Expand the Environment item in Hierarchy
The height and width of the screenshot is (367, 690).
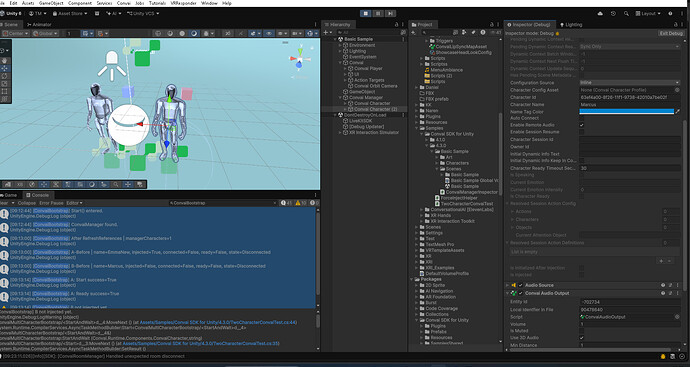(x=340, y=45)
